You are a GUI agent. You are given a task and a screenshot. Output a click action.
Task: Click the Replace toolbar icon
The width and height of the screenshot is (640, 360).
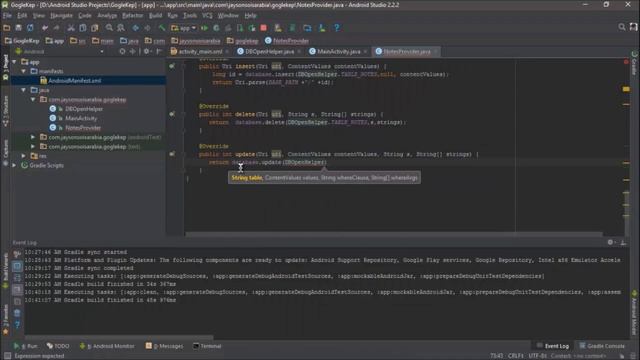[121, 28]
